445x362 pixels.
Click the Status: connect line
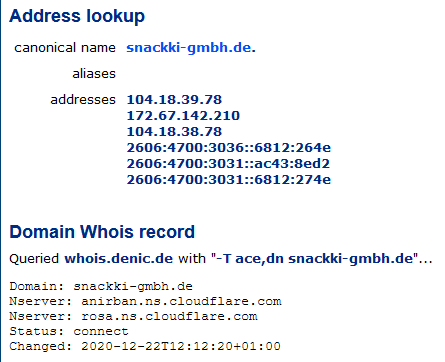69,331
